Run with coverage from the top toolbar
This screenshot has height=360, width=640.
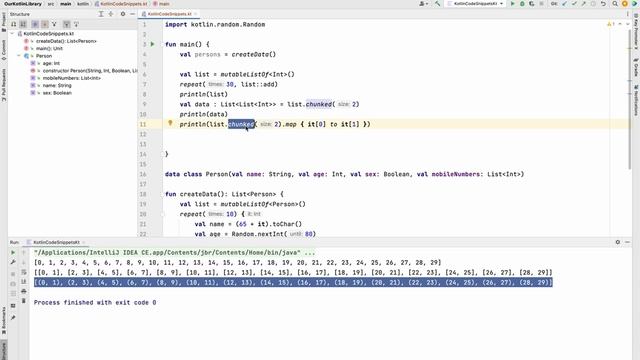click(x=531, y=4)
